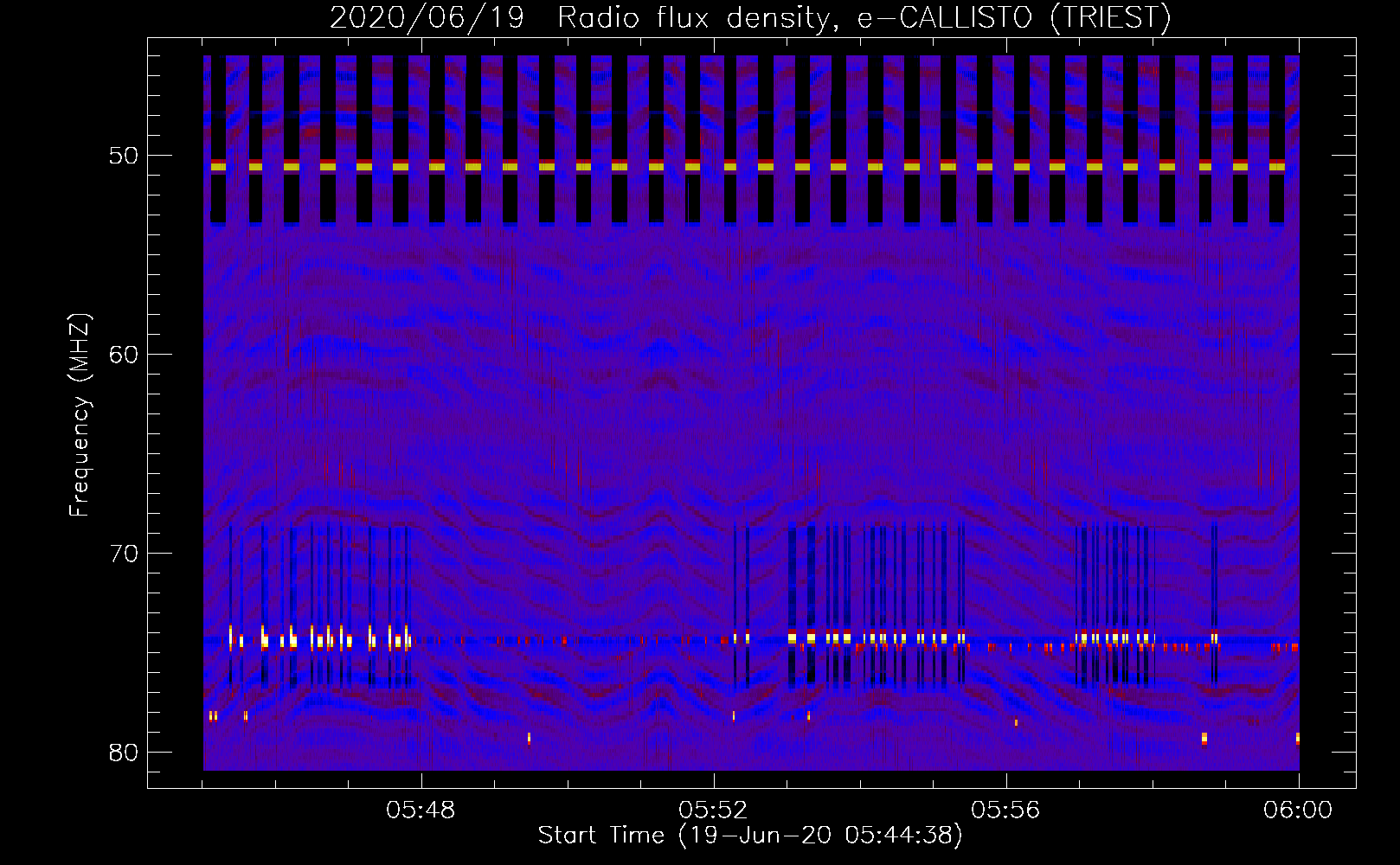Click the 05:48 time tick label

coord(421,811)
